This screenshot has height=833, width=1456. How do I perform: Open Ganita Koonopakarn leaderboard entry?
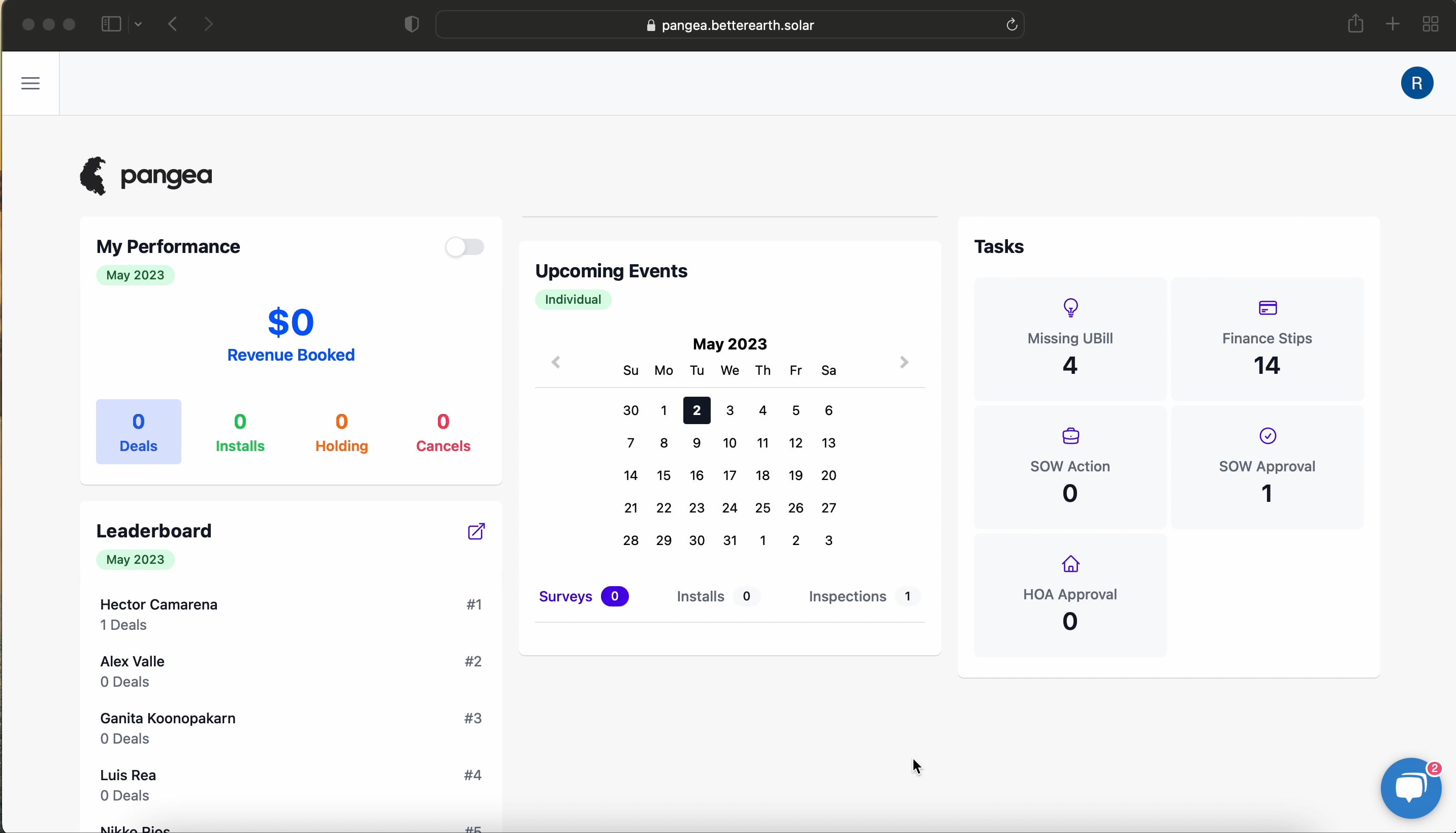point(291,728)
